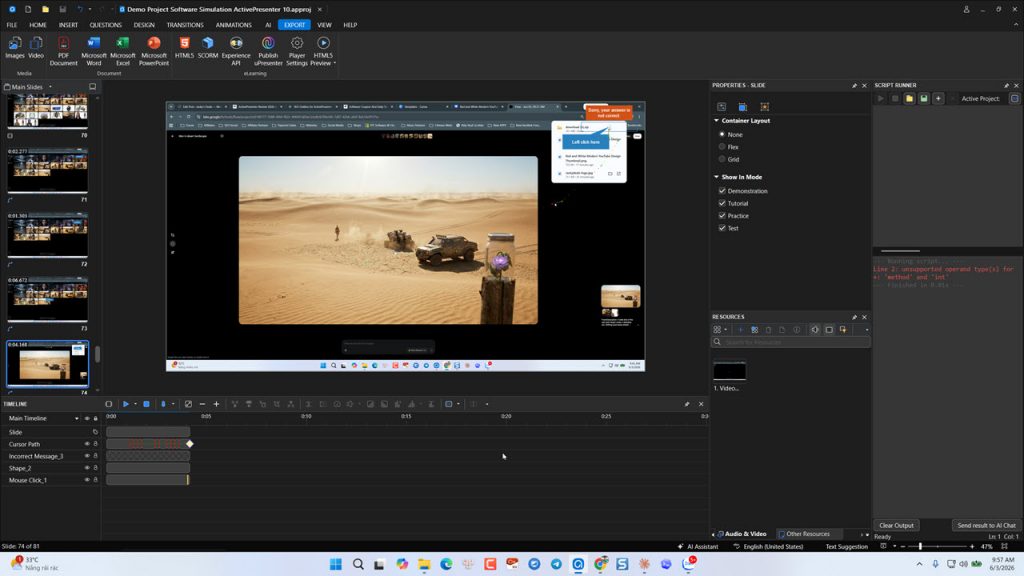Switch to the ANIMATIONS tab
The image size is (1024, 576).
(x=233, y=25)
